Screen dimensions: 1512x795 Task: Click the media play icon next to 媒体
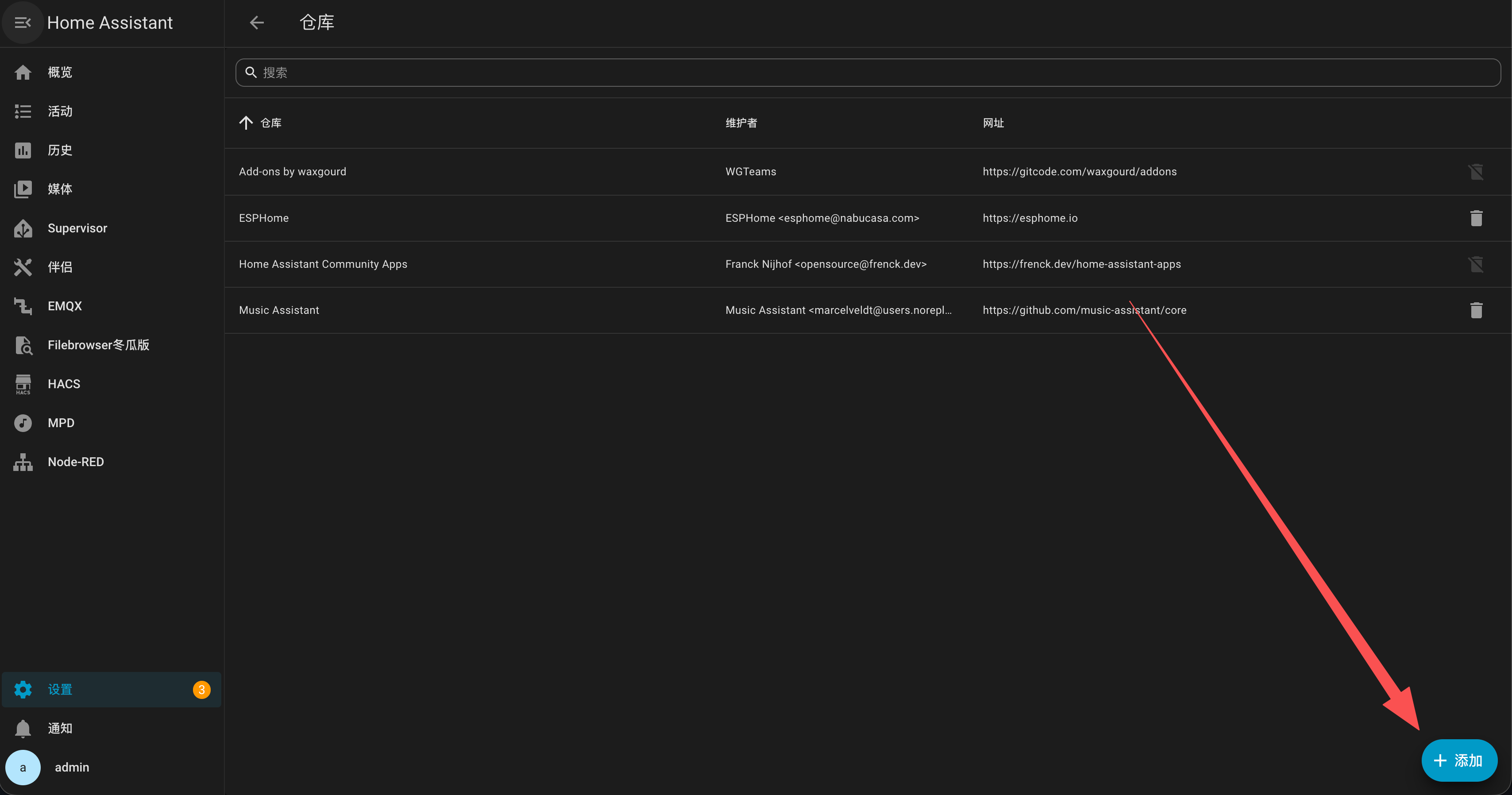pos(23,189)
